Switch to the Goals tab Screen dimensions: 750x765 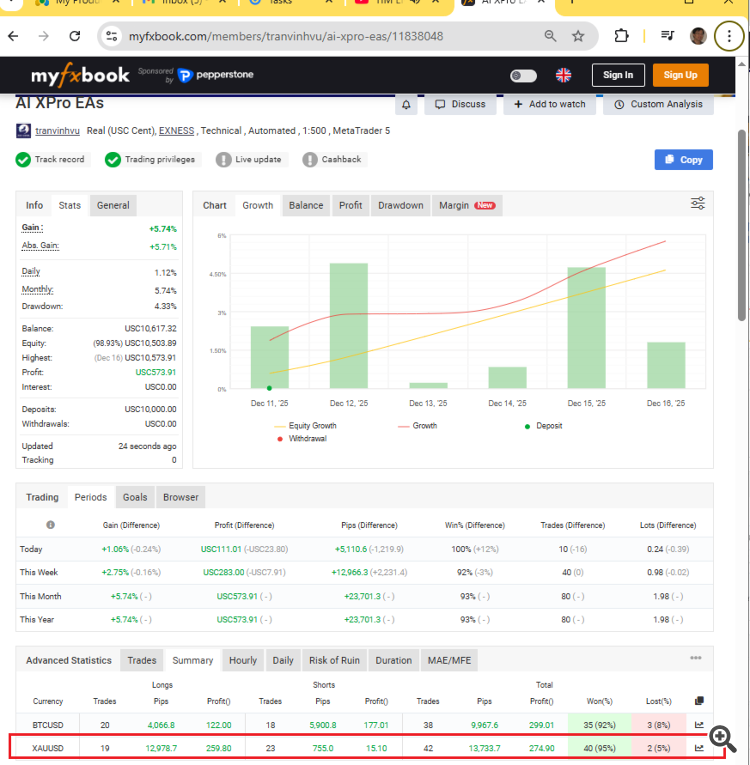pos(135,497)
